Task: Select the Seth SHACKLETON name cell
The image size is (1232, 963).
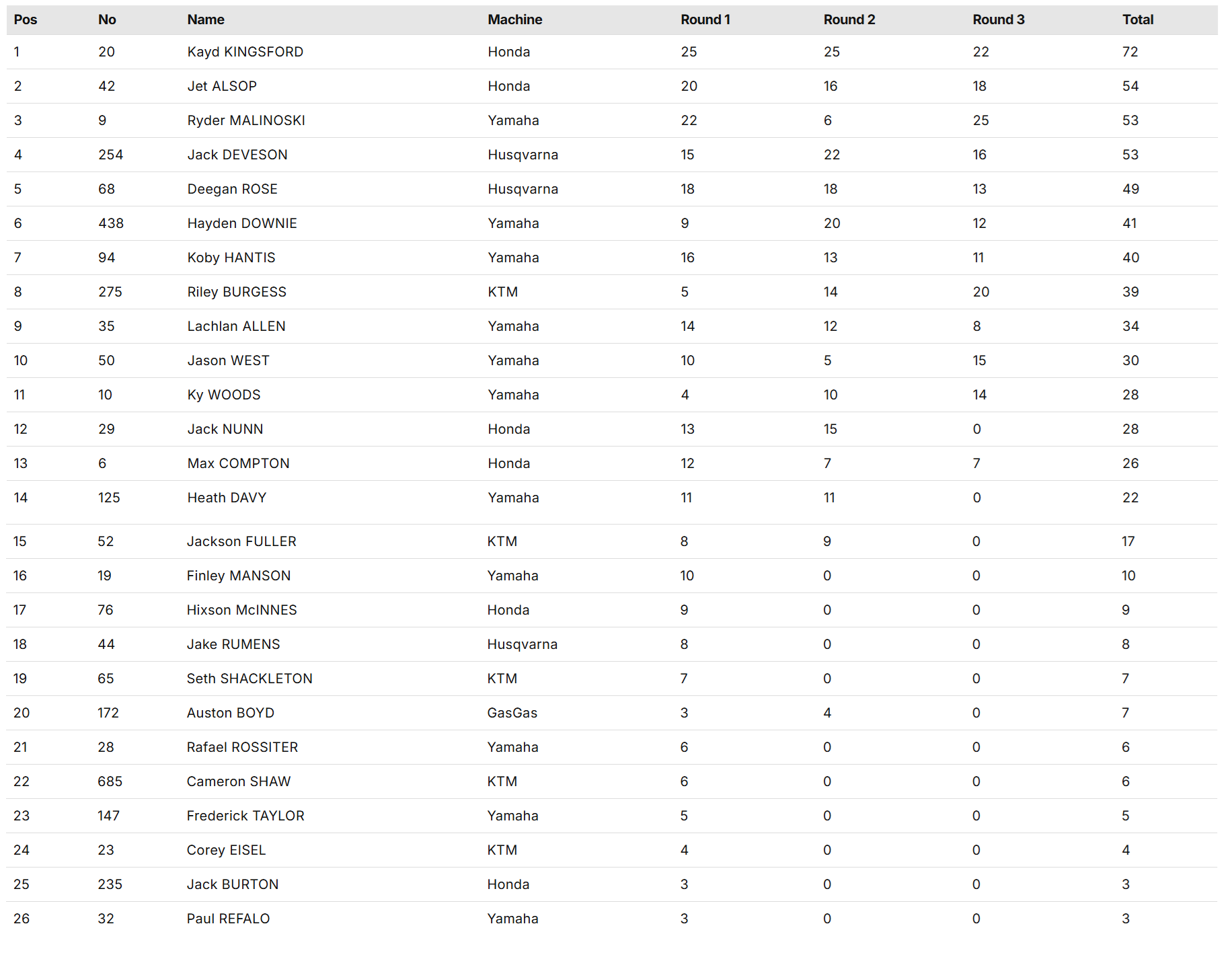Action: (249, 679)
